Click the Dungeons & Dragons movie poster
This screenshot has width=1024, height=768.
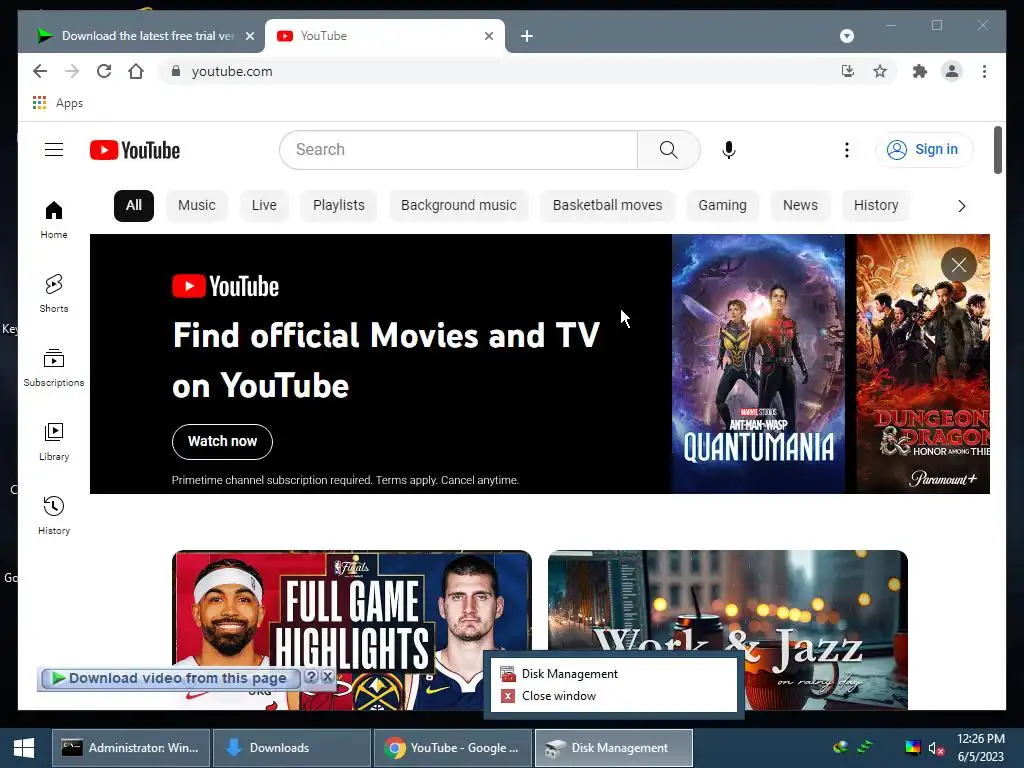pos(923,364)
